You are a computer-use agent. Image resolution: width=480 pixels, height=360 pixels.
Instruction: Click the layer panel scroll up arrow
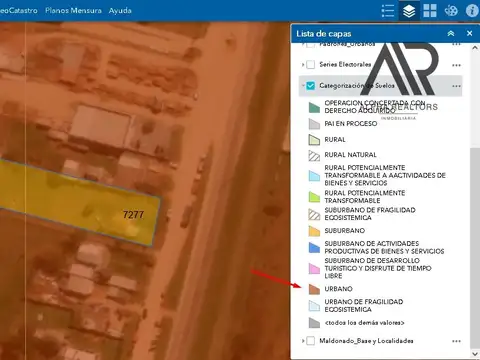pos(475,48)
